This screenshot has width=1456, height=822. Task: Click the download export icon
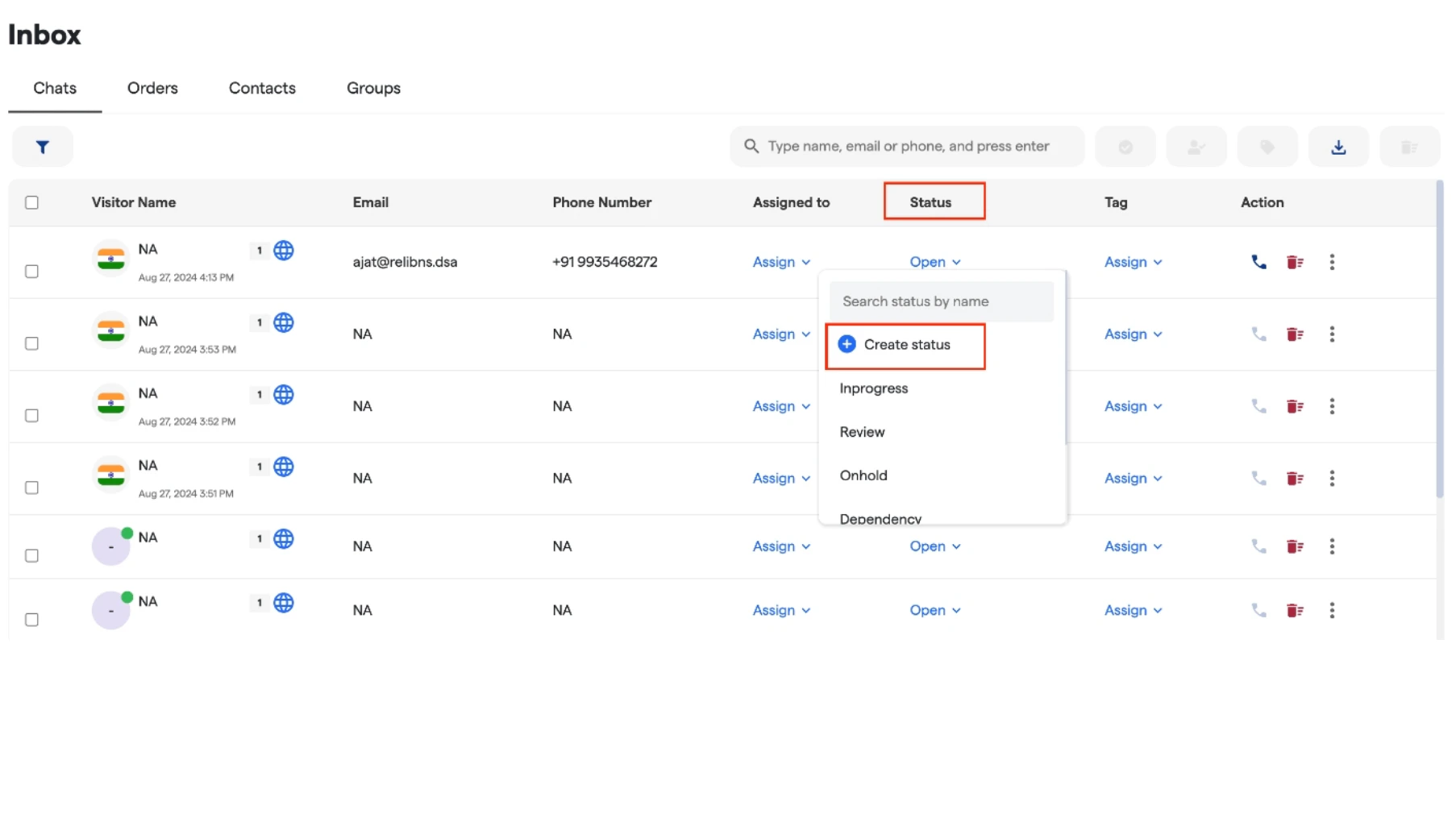click(x=1337, y=147)
